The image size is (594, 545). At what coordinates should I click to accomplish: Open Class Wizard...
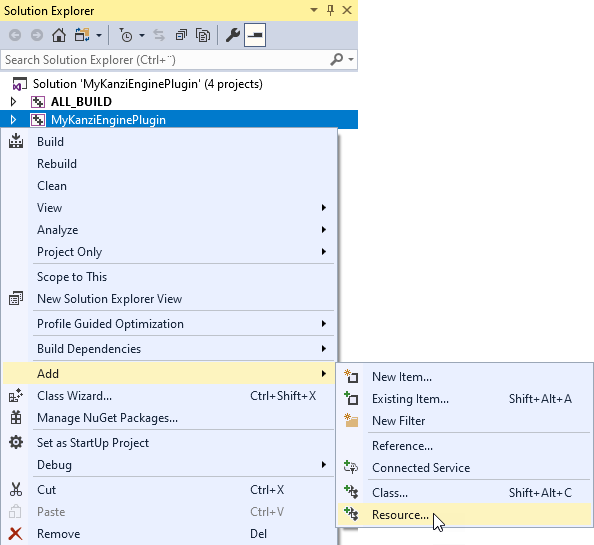pyautogui.click(x=169, y=395)
